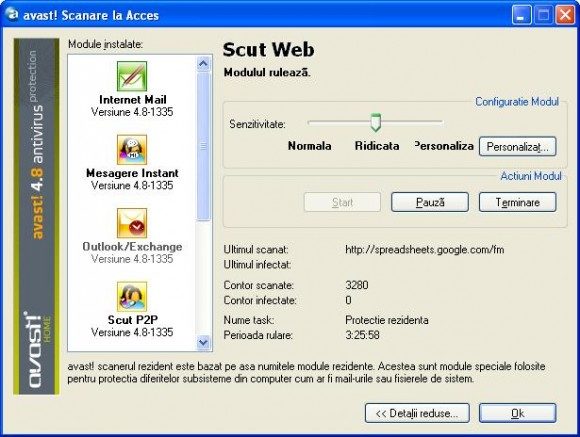This screenshot has width=580, height=437.
Task: Click the Mesagere Instant label
Action: pyautogui.click(x=132, y=173)
